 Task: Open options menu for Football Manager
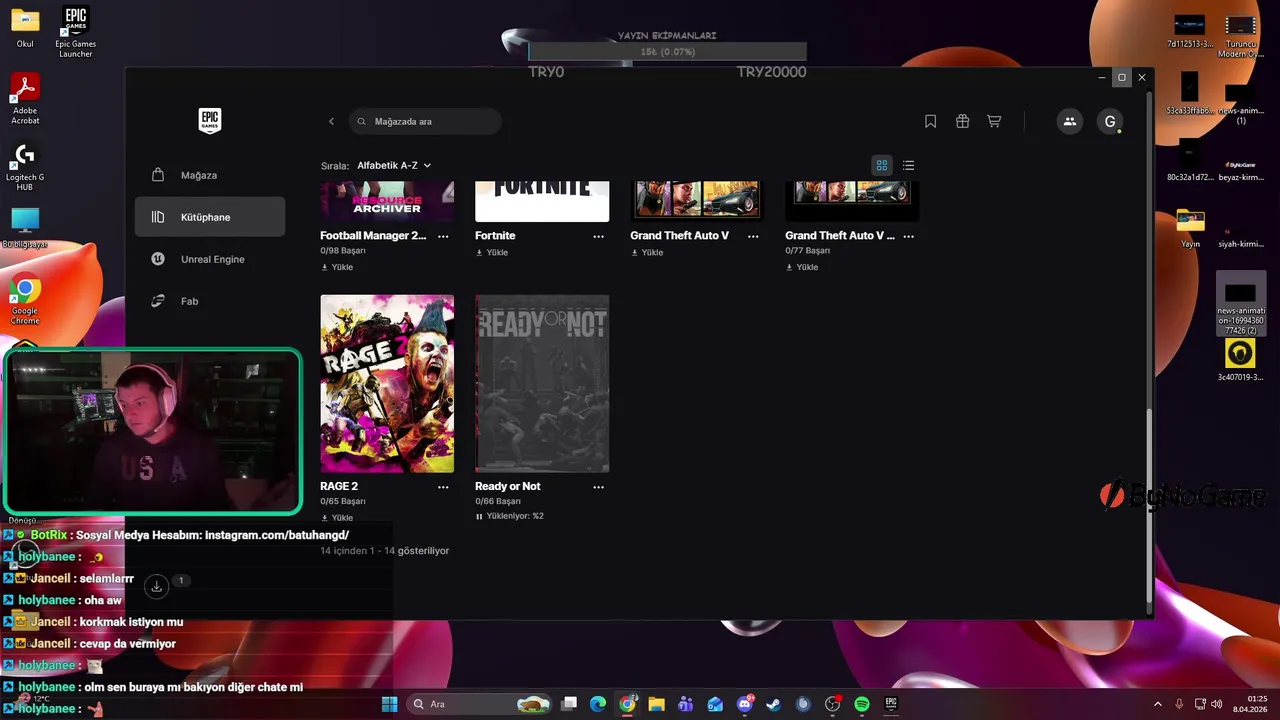coord(443,236)
